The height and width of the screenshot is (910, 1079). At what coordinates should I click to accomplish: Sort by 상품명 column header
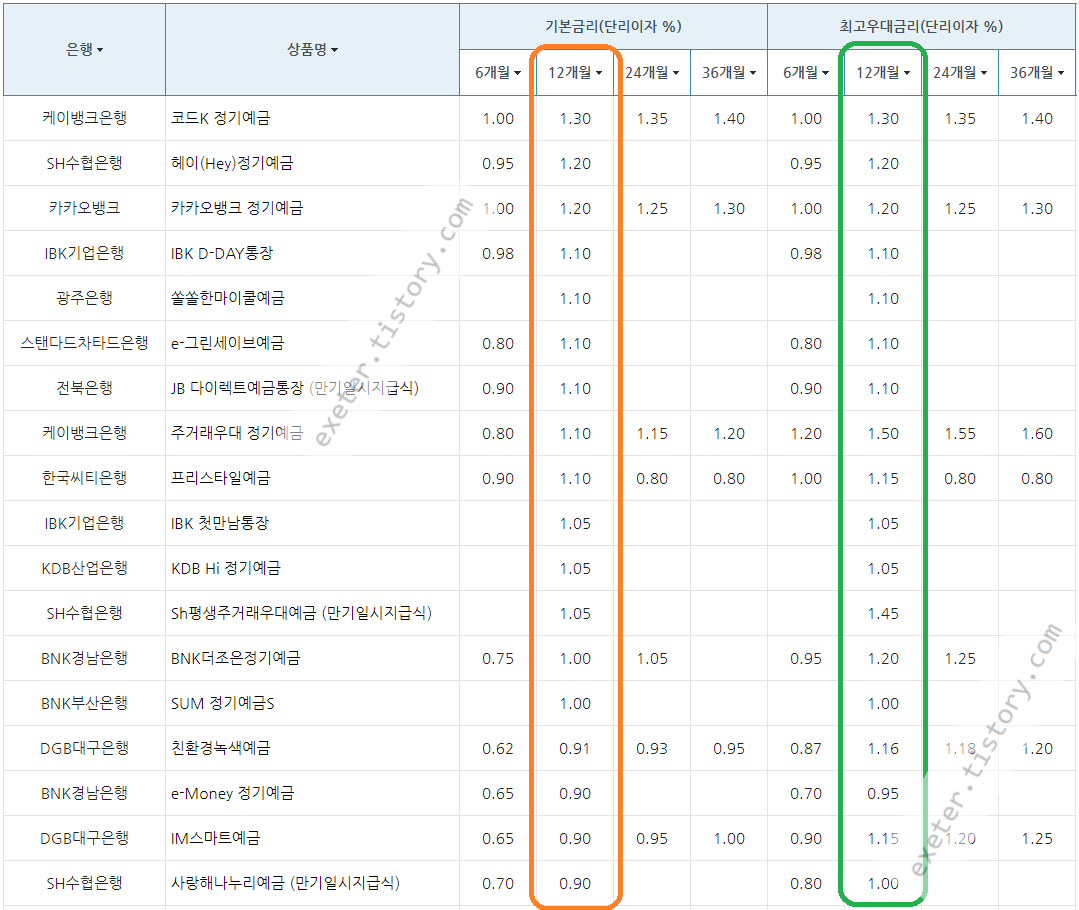tap(312, 50)
